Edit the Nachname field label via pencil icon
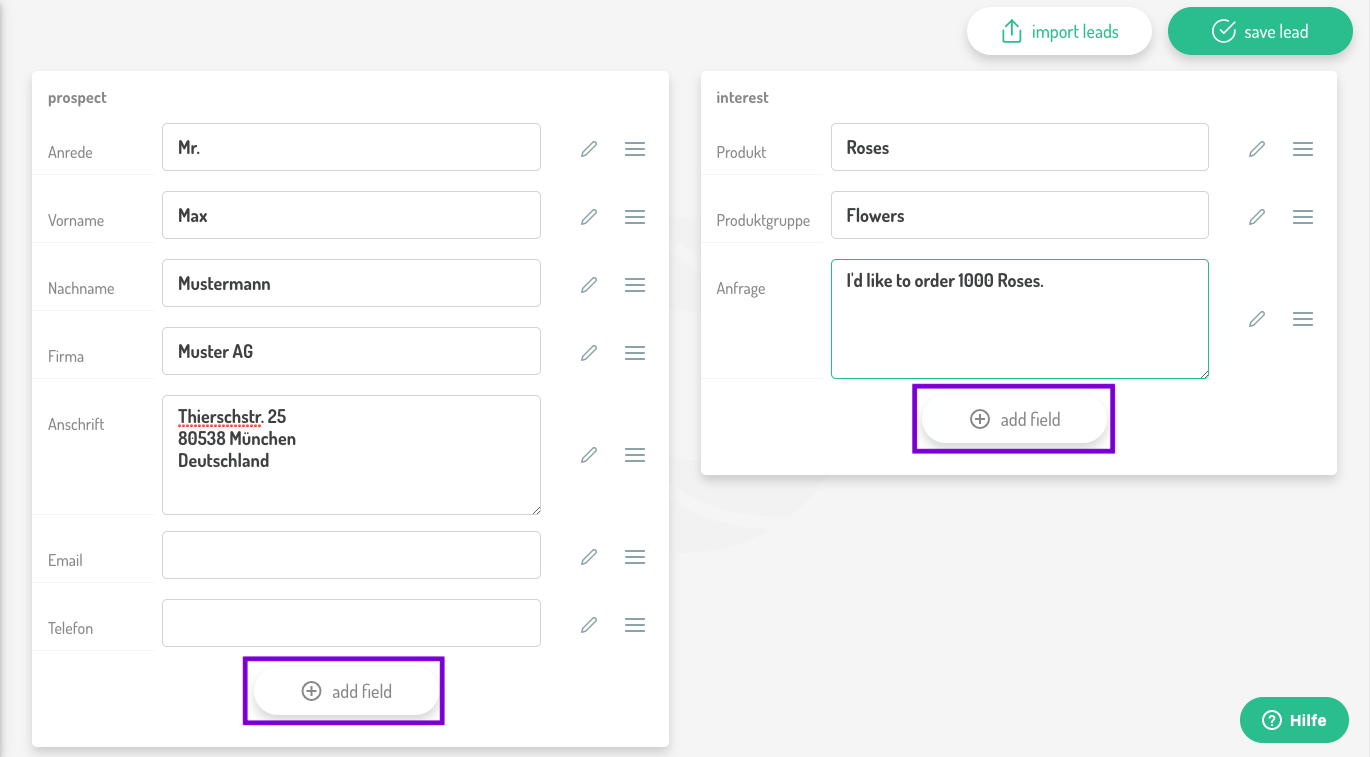Image resolution: width=1370 pixels, height=757 pixels. pos(589,285)
